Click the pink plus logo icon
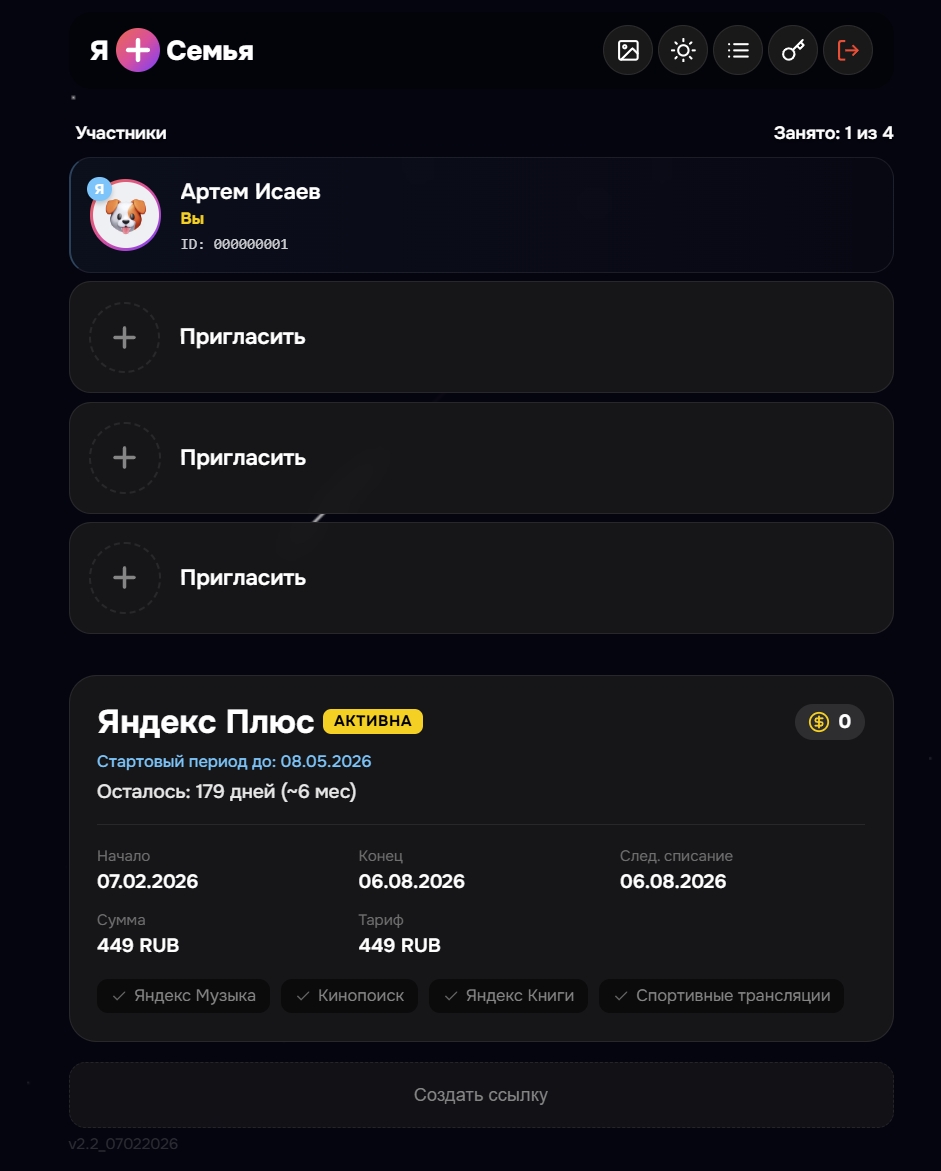The height and width of the screenshot is (1171, 941). tap(138, 50)
